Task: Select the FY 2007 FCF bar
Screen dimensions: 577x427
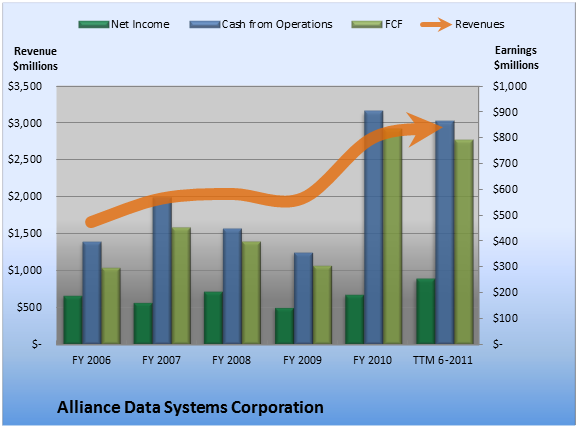Action: pos(181,286)
